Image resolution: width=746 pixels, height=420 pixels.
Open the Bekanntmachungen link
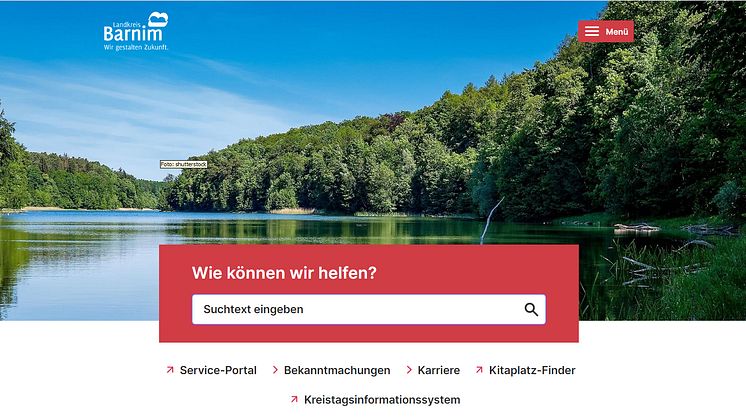[337, 370]
